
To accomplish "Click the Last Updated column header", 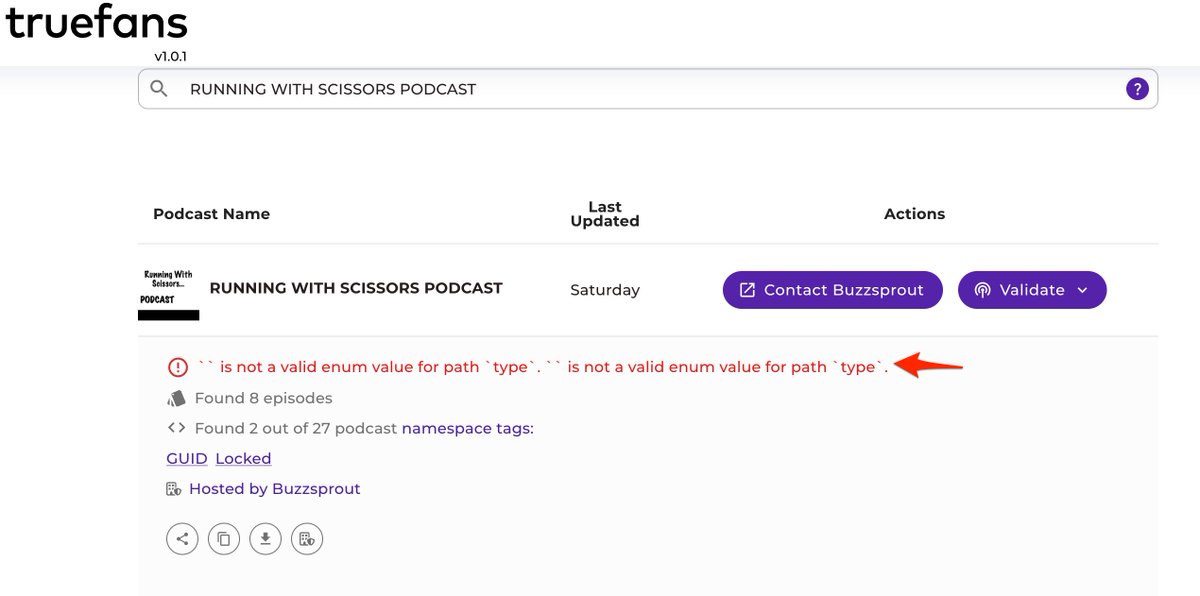I will pyautogui.click(x=605, y=214).
